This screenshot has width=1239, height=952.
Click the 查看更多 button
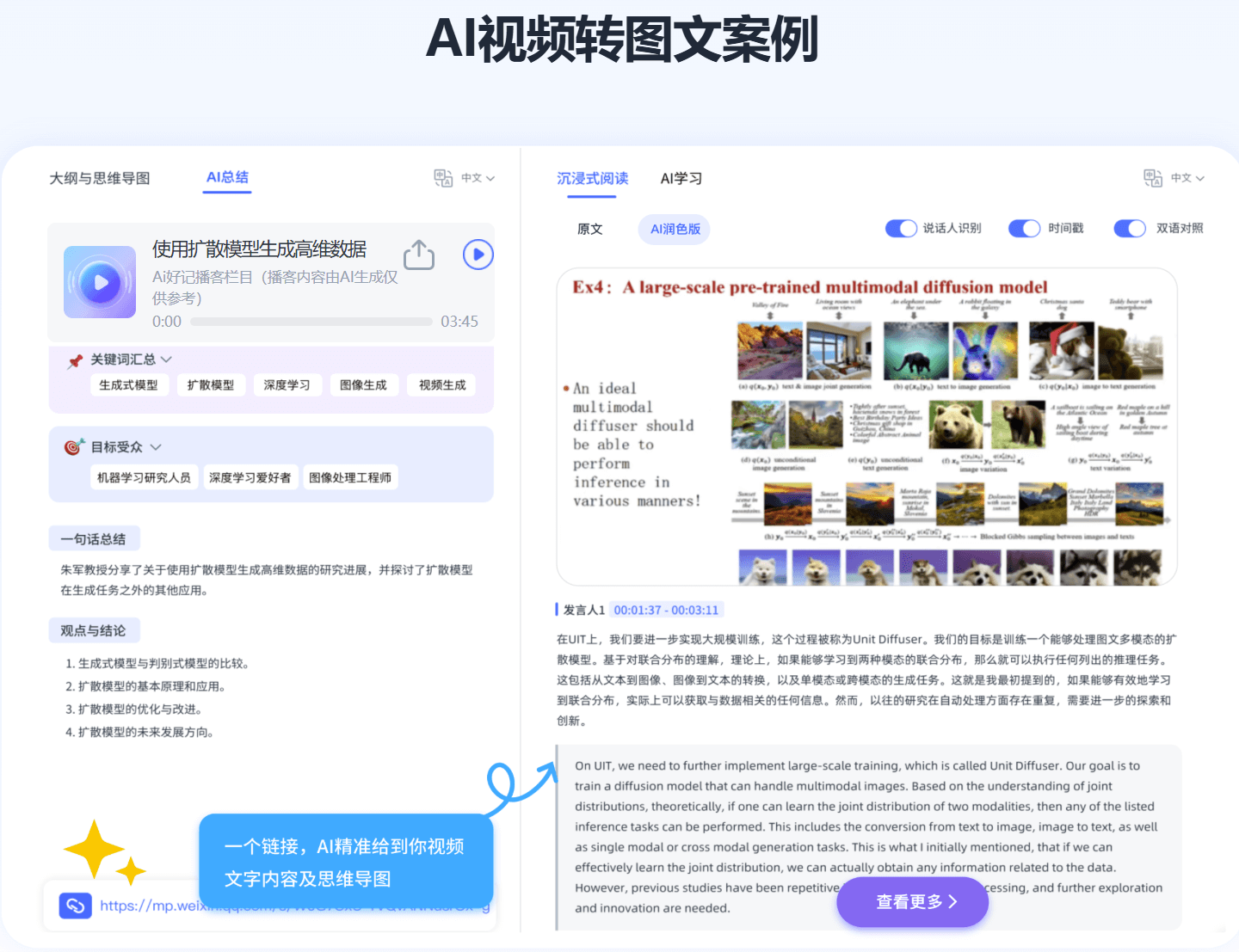911,902
